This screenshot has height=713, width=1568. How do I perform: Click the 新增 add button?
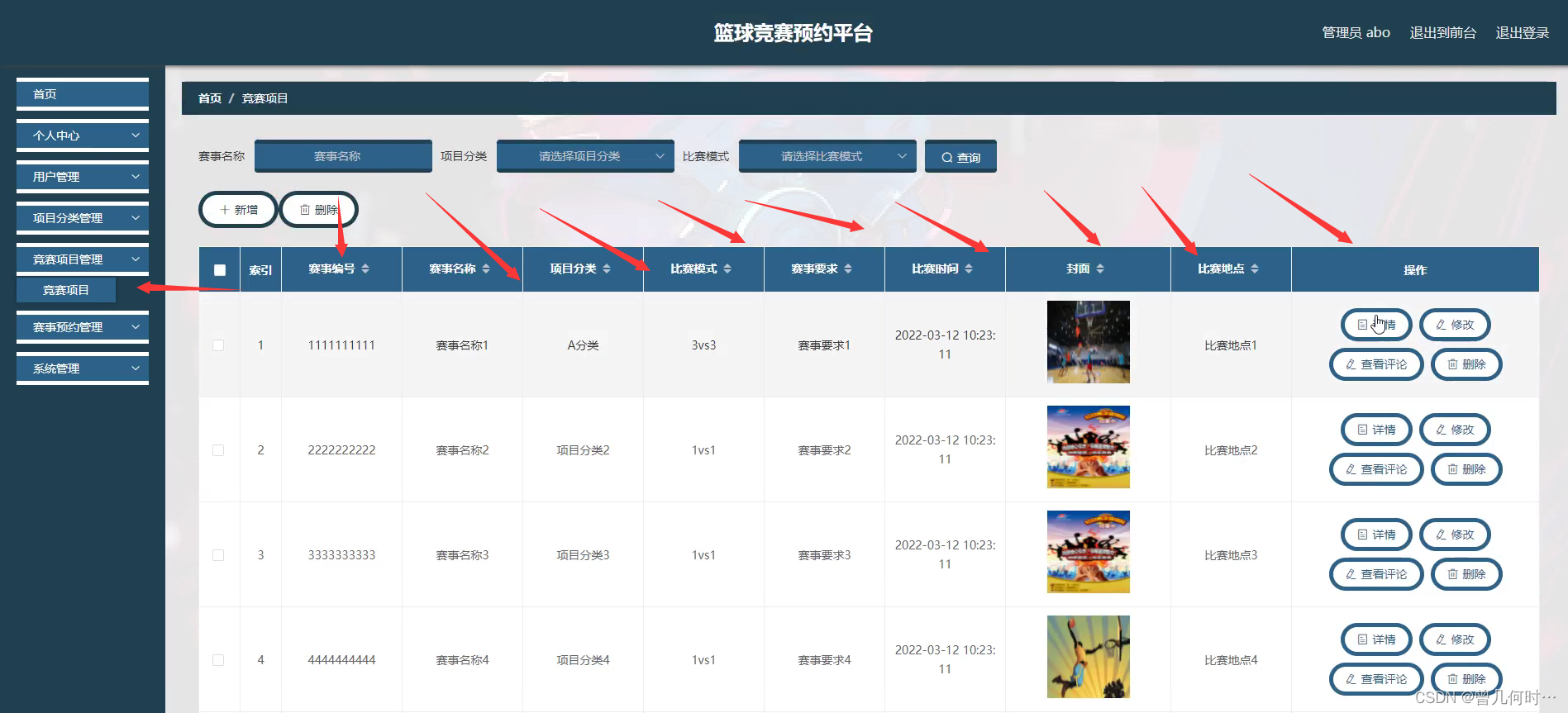(x=238, y=210)
